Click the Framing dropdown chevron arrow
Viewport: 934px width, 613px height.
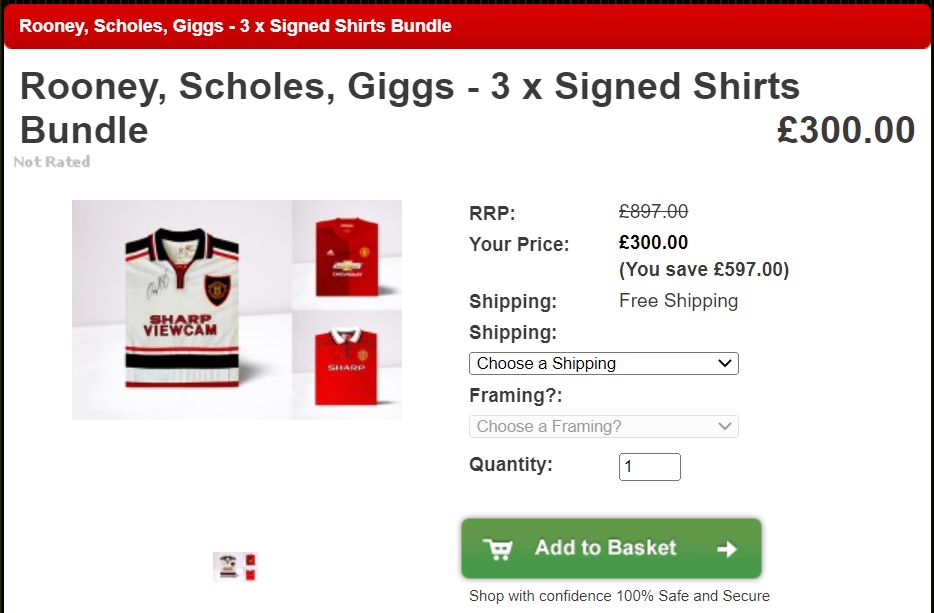coord(724,427)
